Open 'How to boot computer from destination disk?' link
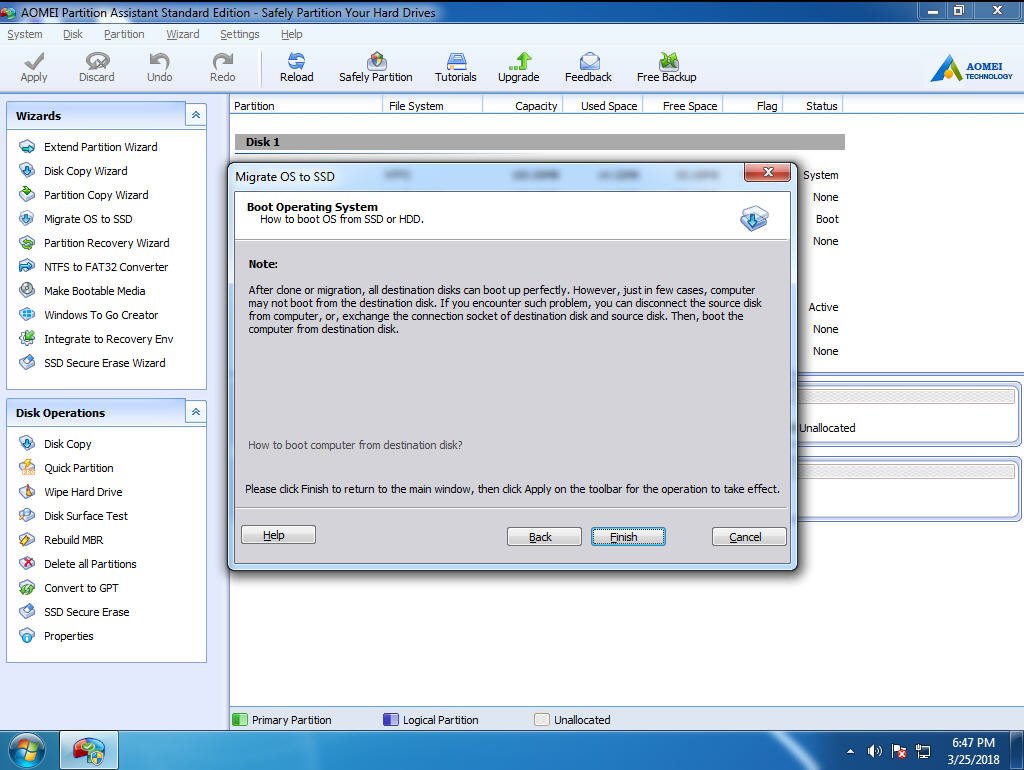This screenshot has width=1024, height=770. 355,445
